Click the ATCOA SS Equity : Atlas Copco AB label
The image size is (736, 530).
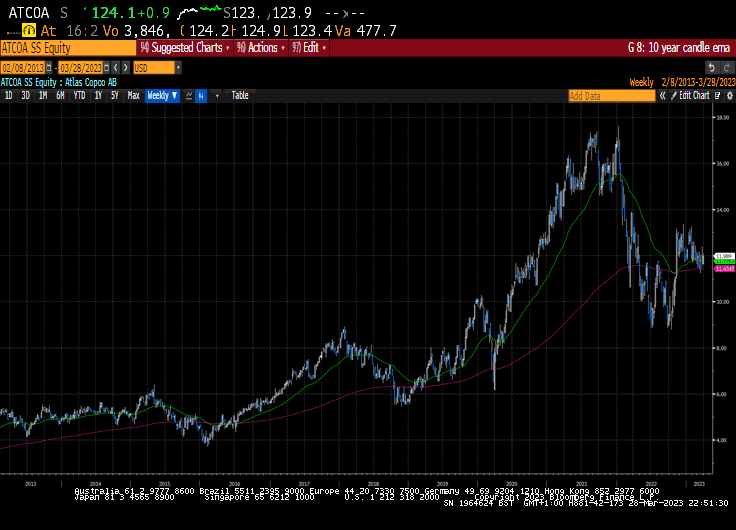[59, 82]
